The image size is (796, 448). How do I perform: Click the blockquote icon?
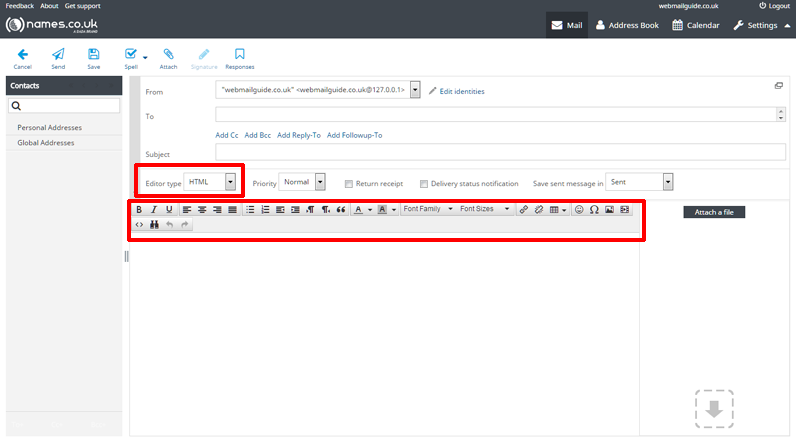click(x=341, y=210)
